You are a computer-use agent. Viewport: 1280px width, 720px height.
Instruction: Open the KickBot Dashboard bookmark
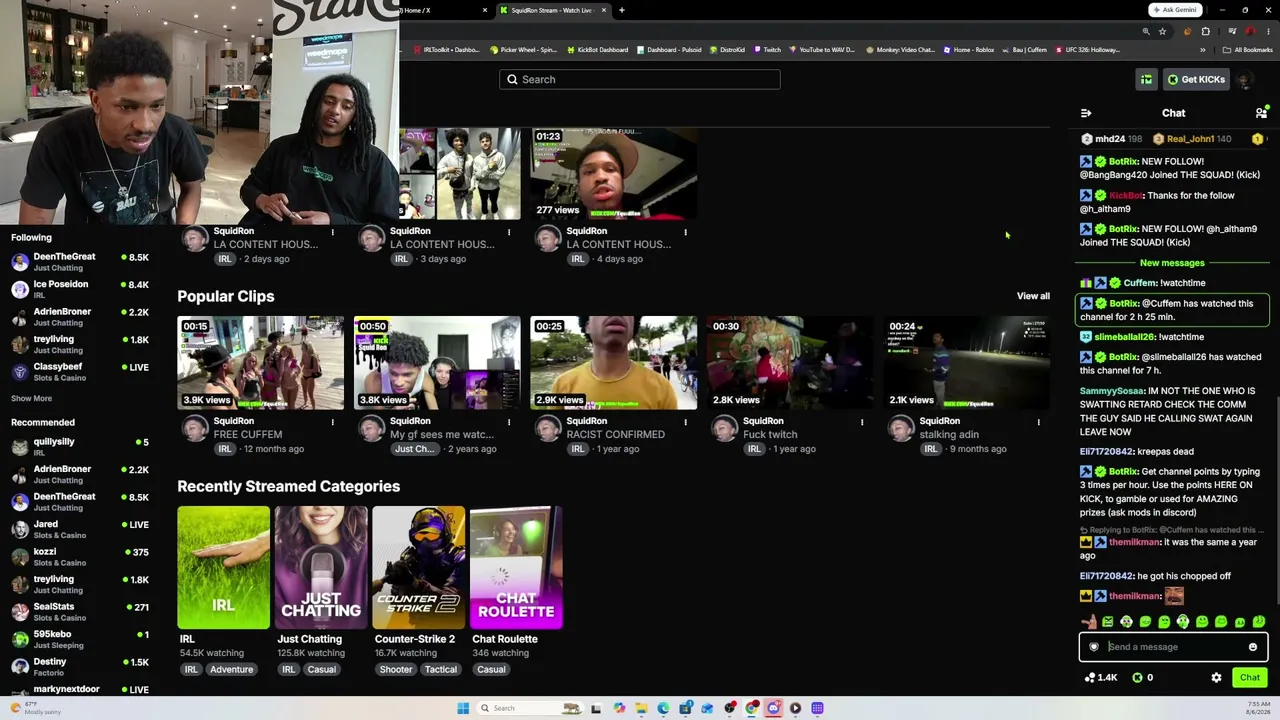[x=598, y=50]
